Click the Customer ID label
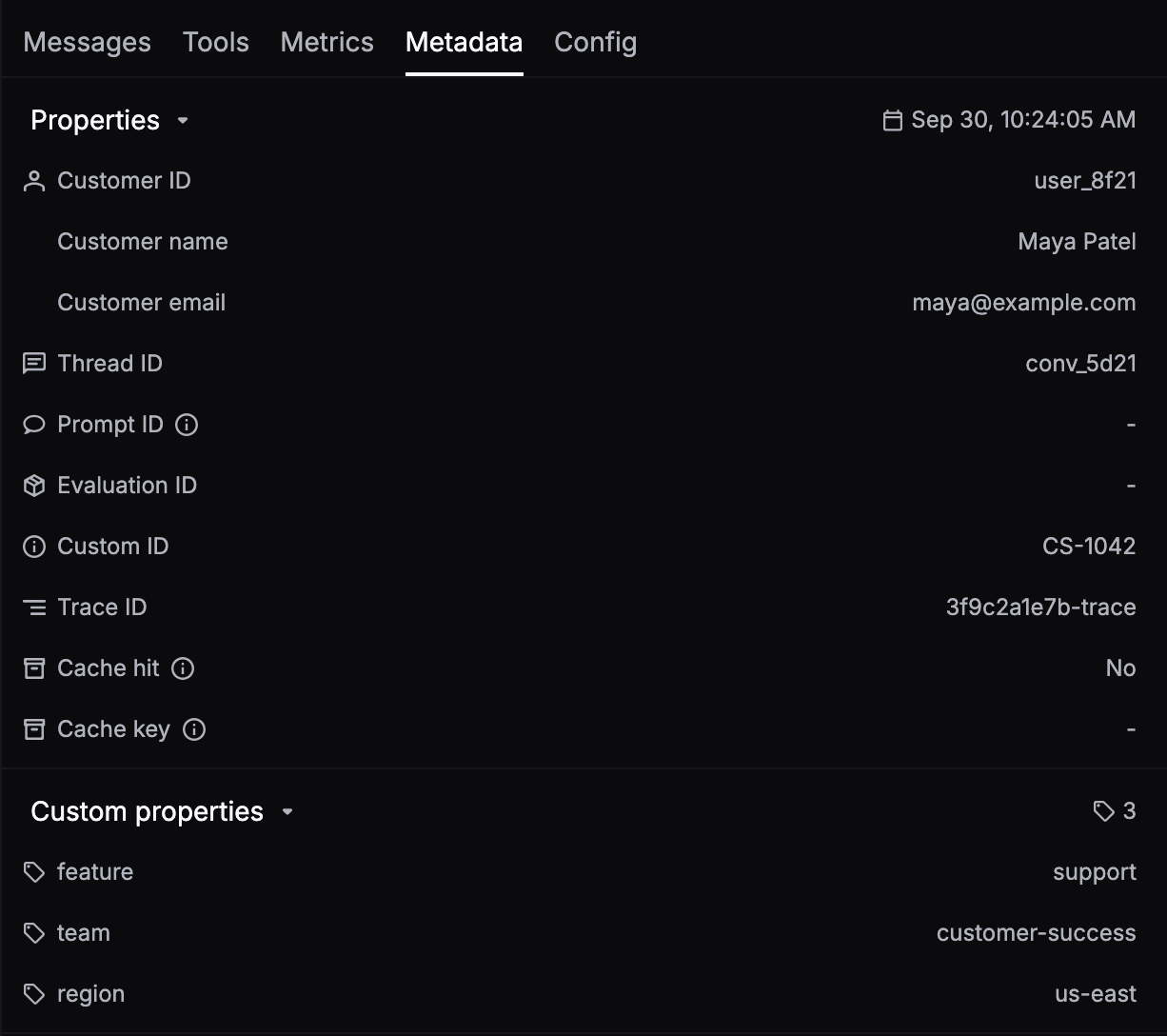The height and width of the screenshot is (1036, 1167). (x=124, y=181)
